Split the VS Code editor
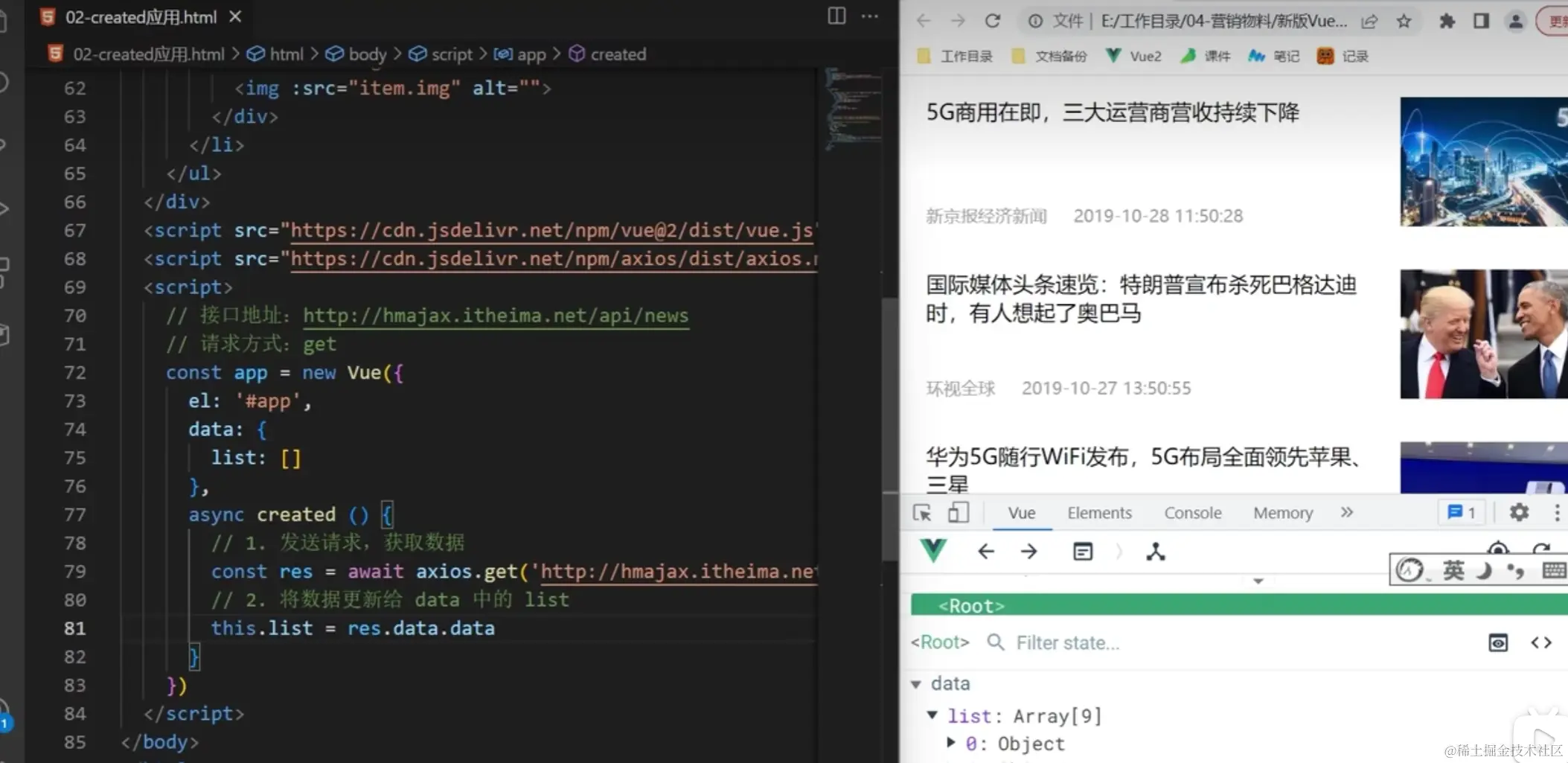The image size is (1568, 763). click(x=836, y=16)
